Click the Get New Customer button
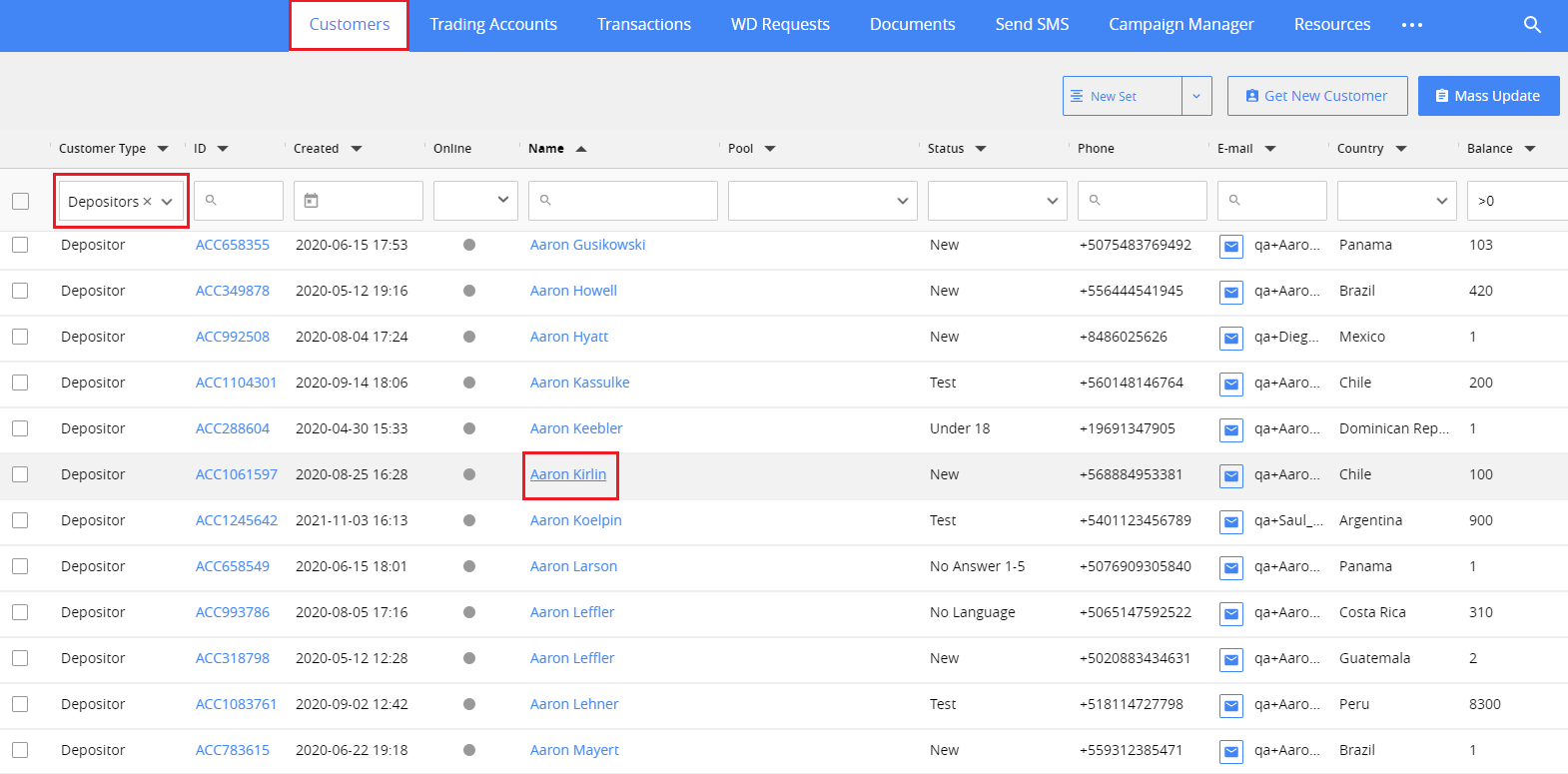The width and height of the screenshot is (1568, 774). click(1317, 96)
